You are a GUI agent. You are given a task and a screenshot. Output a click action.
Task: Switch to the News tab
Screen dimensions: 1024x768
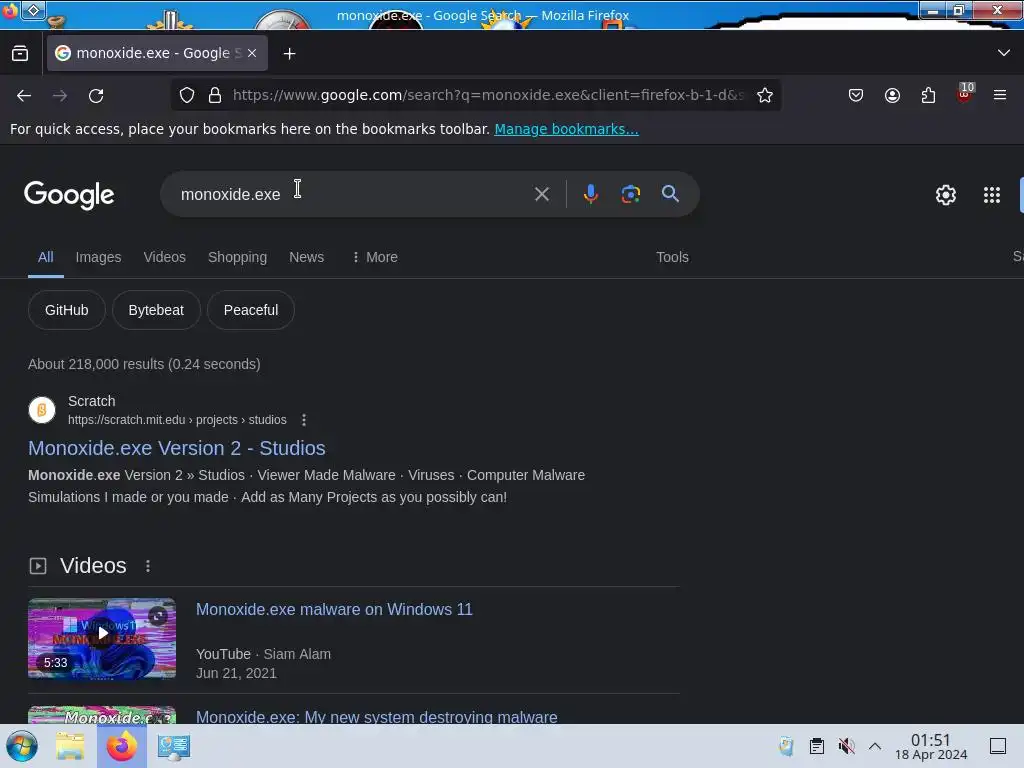pos(306,257)
